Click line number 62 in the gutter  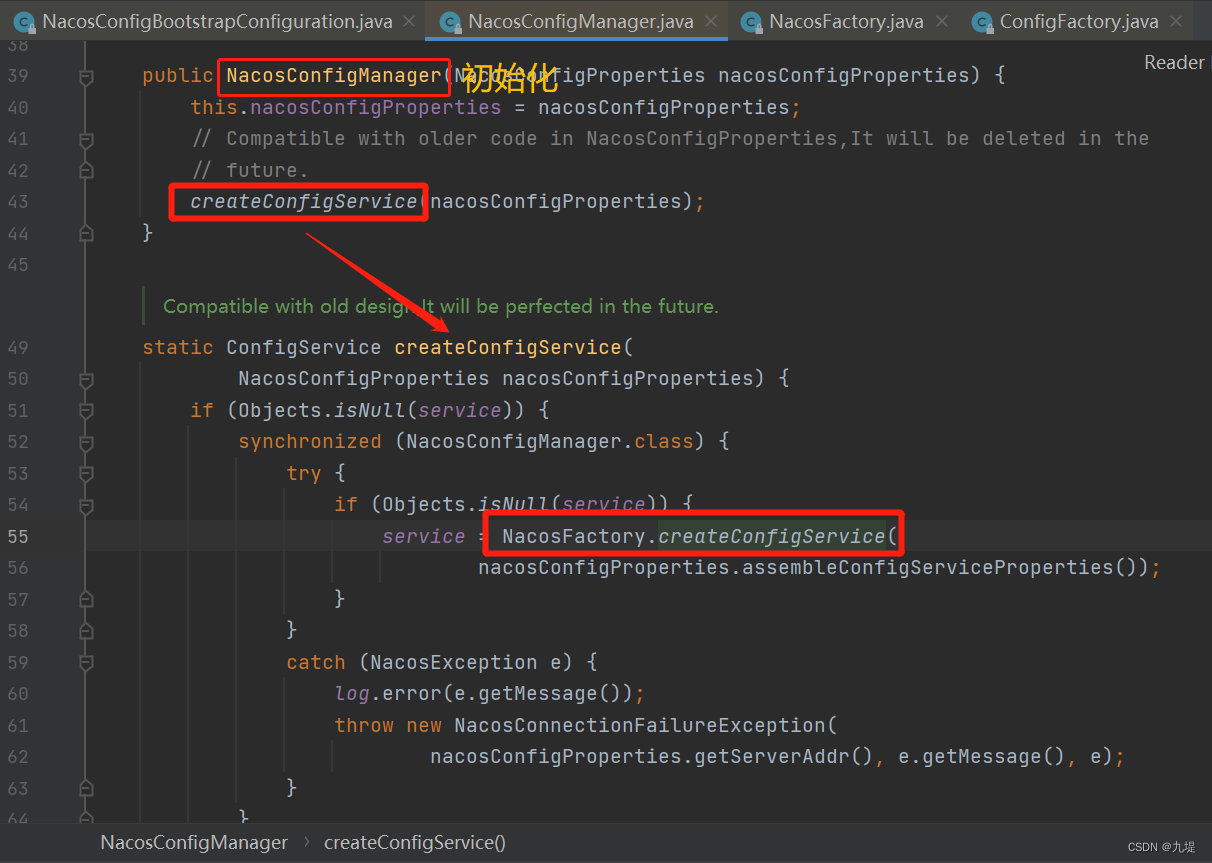tap(17, 757)
